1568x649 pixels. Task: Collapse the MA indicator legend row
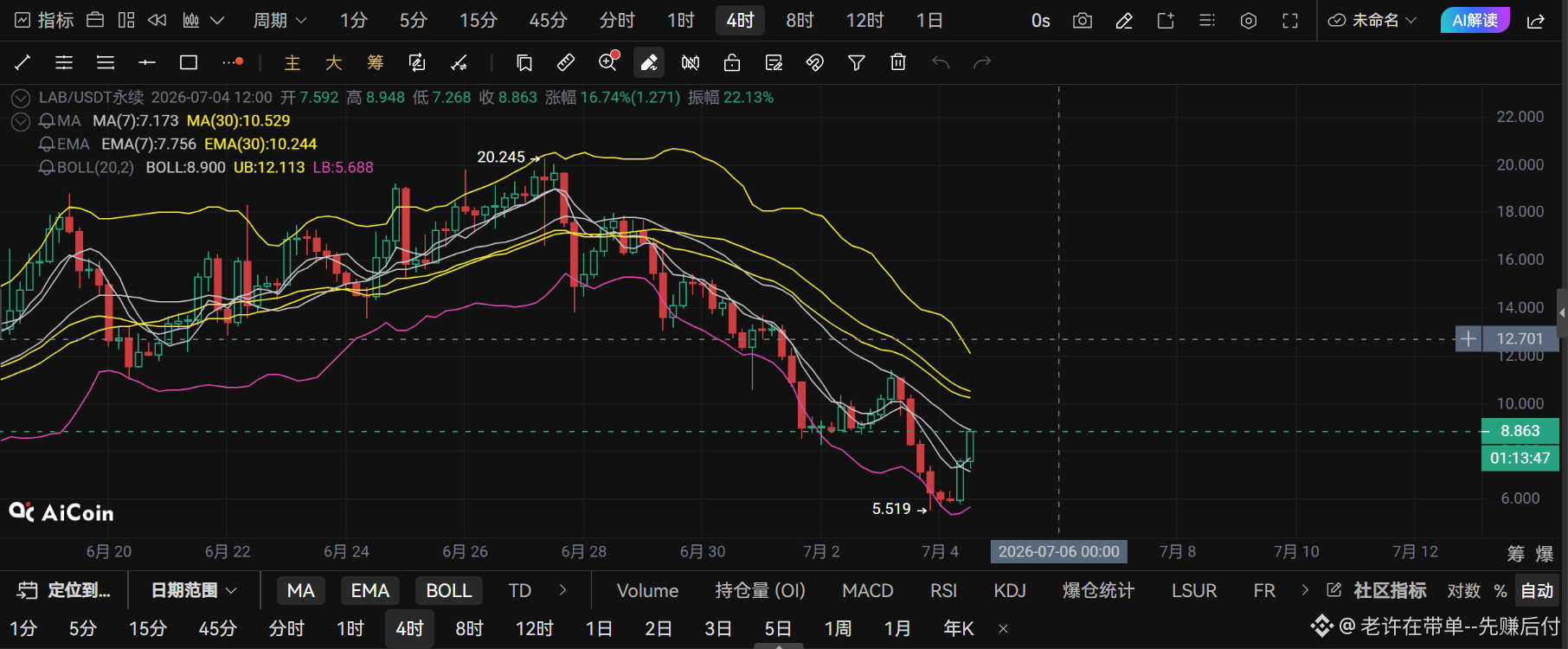tap(21, 121)
